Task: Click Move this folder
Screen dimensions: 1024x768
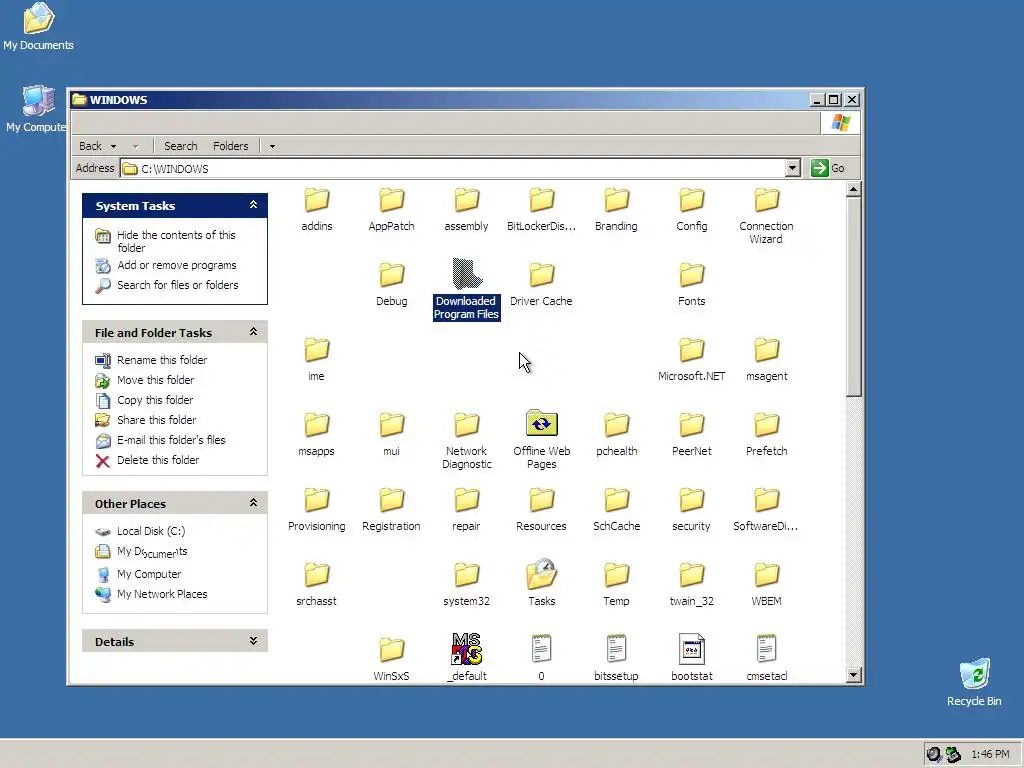Action: pos(155,380)
